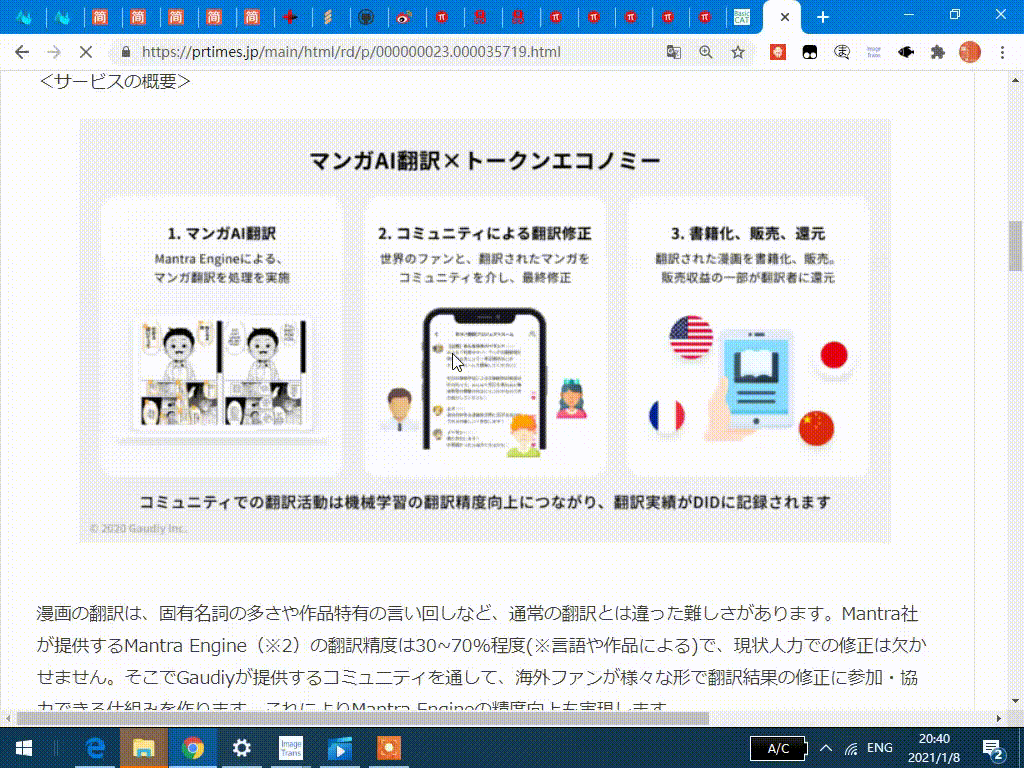Click the Google Translate page icon
The height and width of the screenshot is (768, 1024).
coord(673,52)
